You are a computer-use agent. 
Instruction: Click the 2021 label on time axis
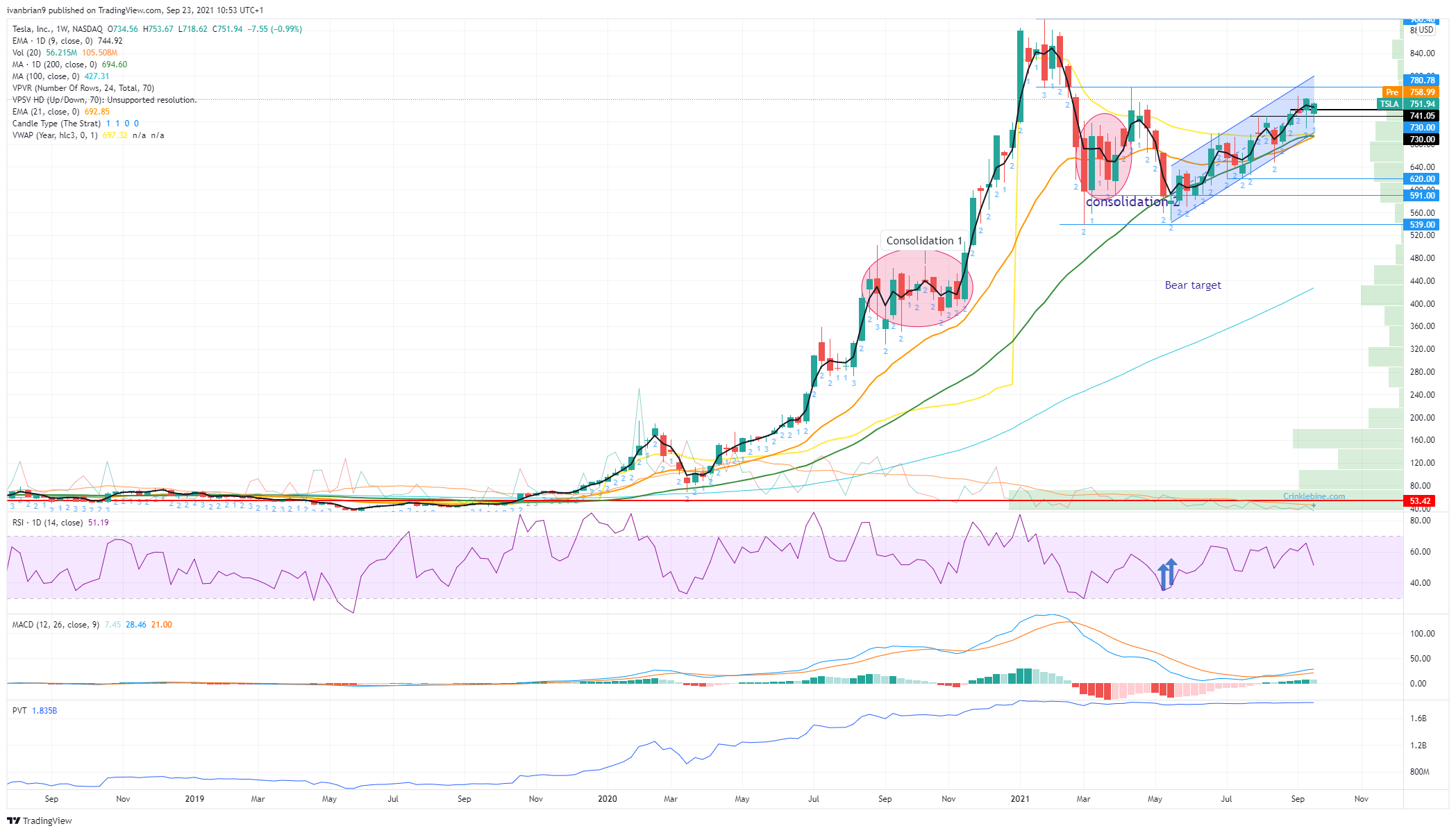[x=1020, y=799]
